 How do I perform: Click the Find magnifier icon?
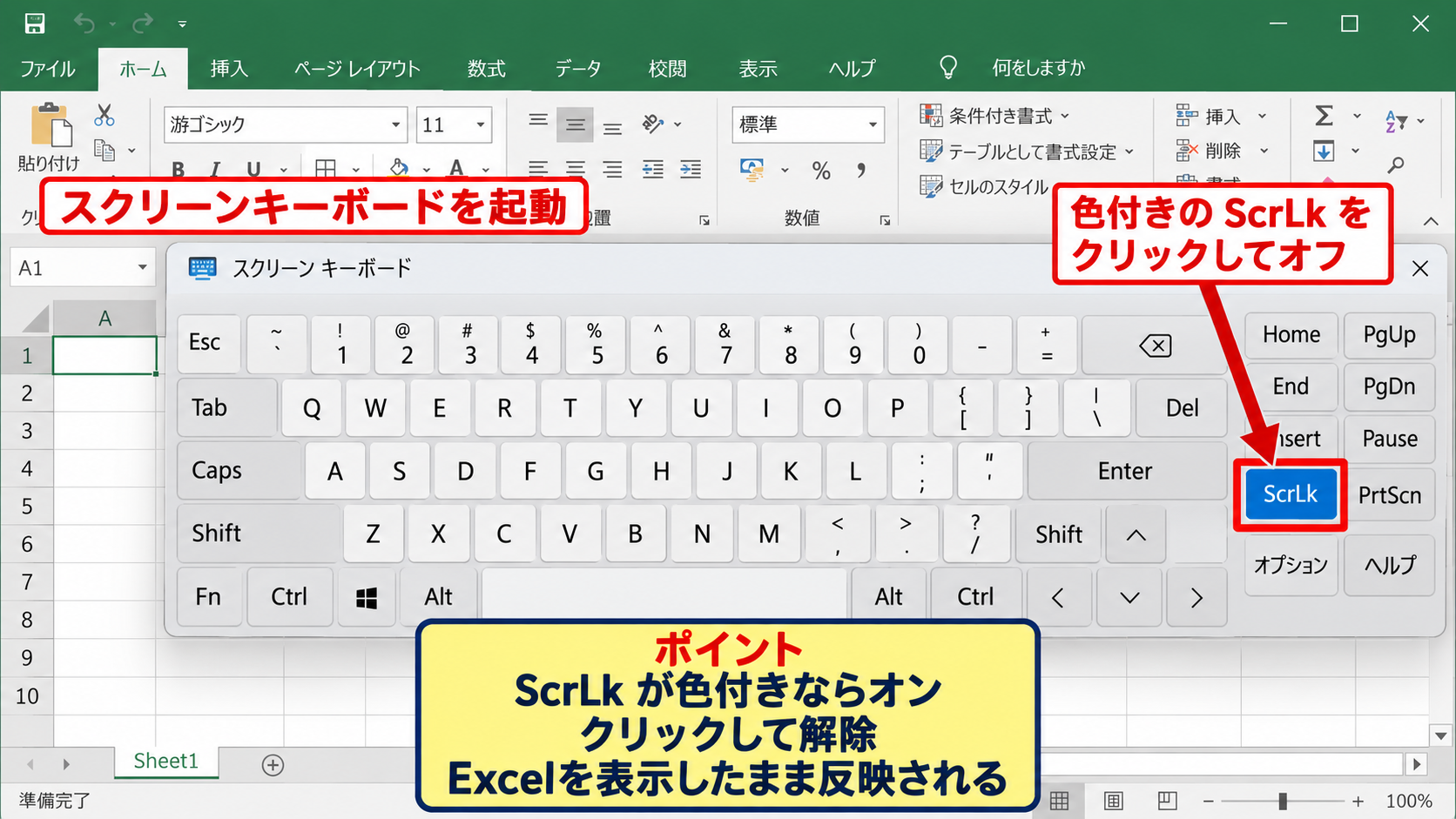pos(1396,164)
